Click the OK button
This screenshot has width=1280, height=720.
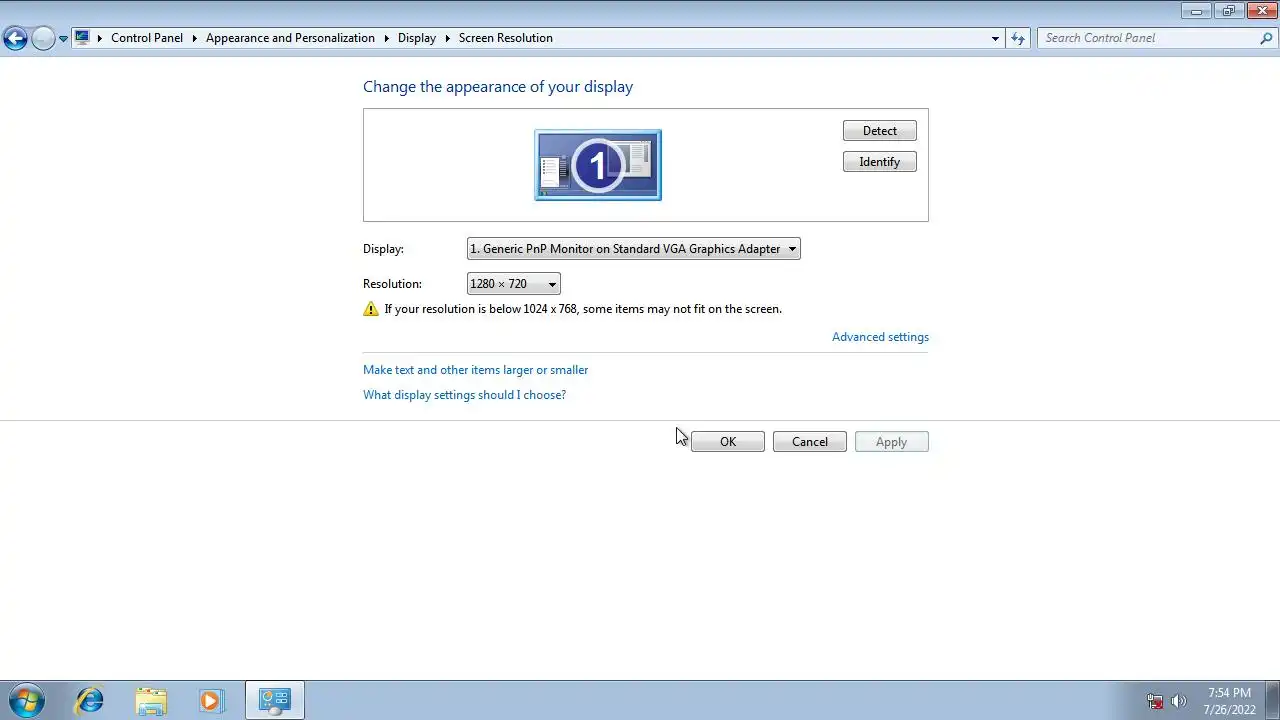[728, 442]
